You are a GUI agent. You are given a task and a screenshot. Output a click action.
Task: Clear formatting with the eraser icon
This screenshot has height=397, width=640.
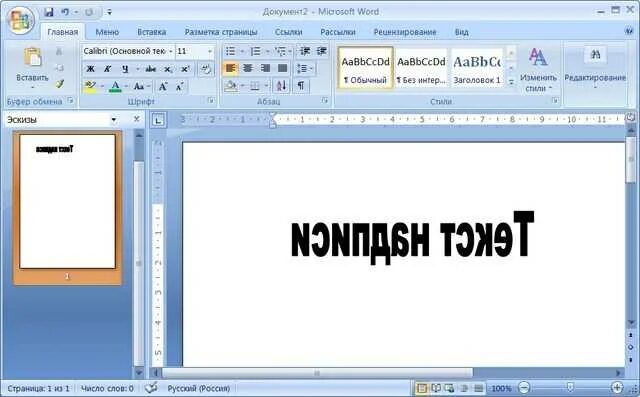click(x=206, y=69)
